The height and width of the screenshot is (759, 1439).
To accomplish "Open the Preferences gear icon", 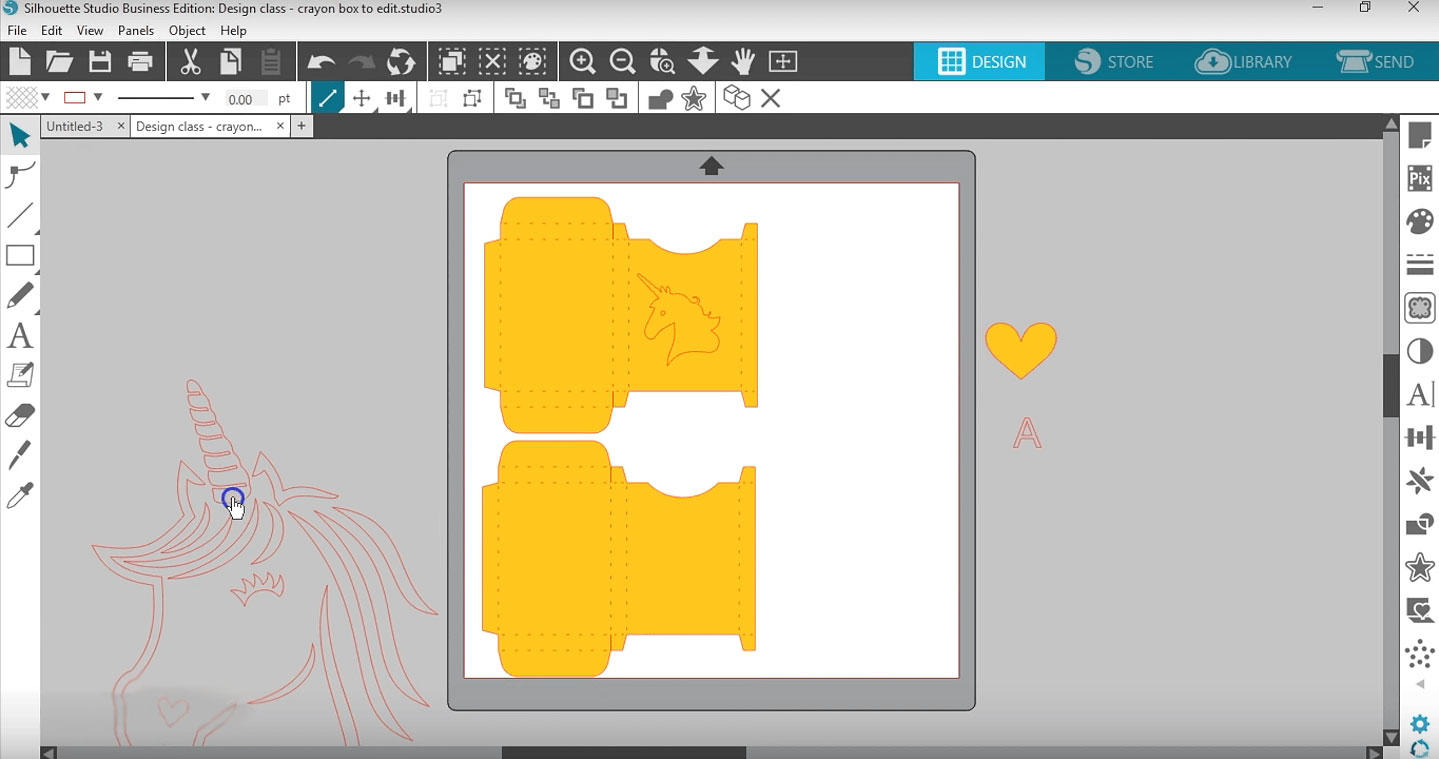I will [x=1419, y=724].
